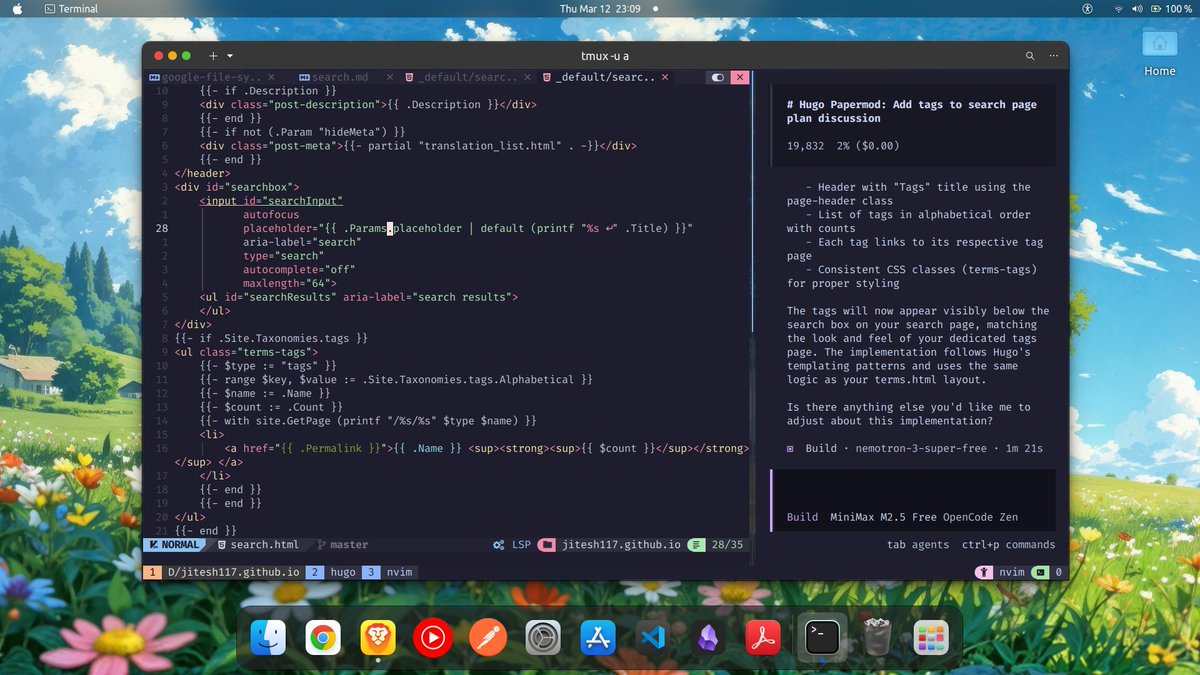The height and width of the screenshot is (675, 1200).
Task: Click the accessibility icon in menu bar
Action: 1087,9
